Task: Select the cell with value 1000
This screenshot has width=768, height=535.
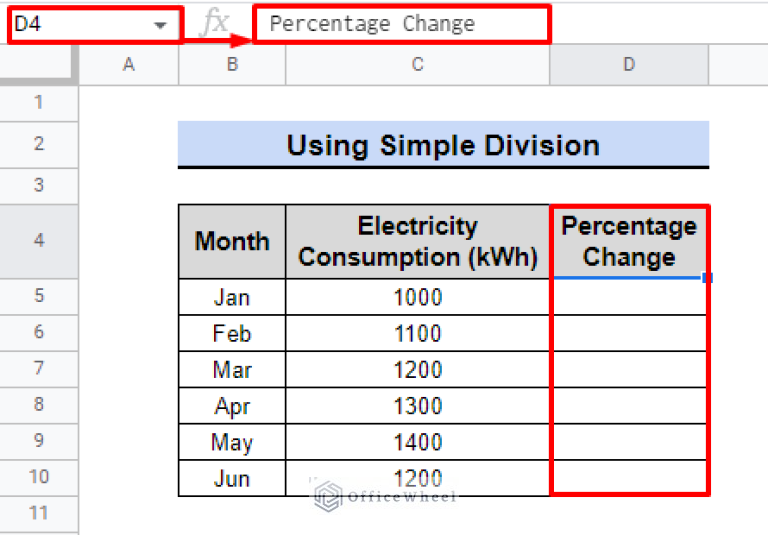Action: [x=418, y=297]
